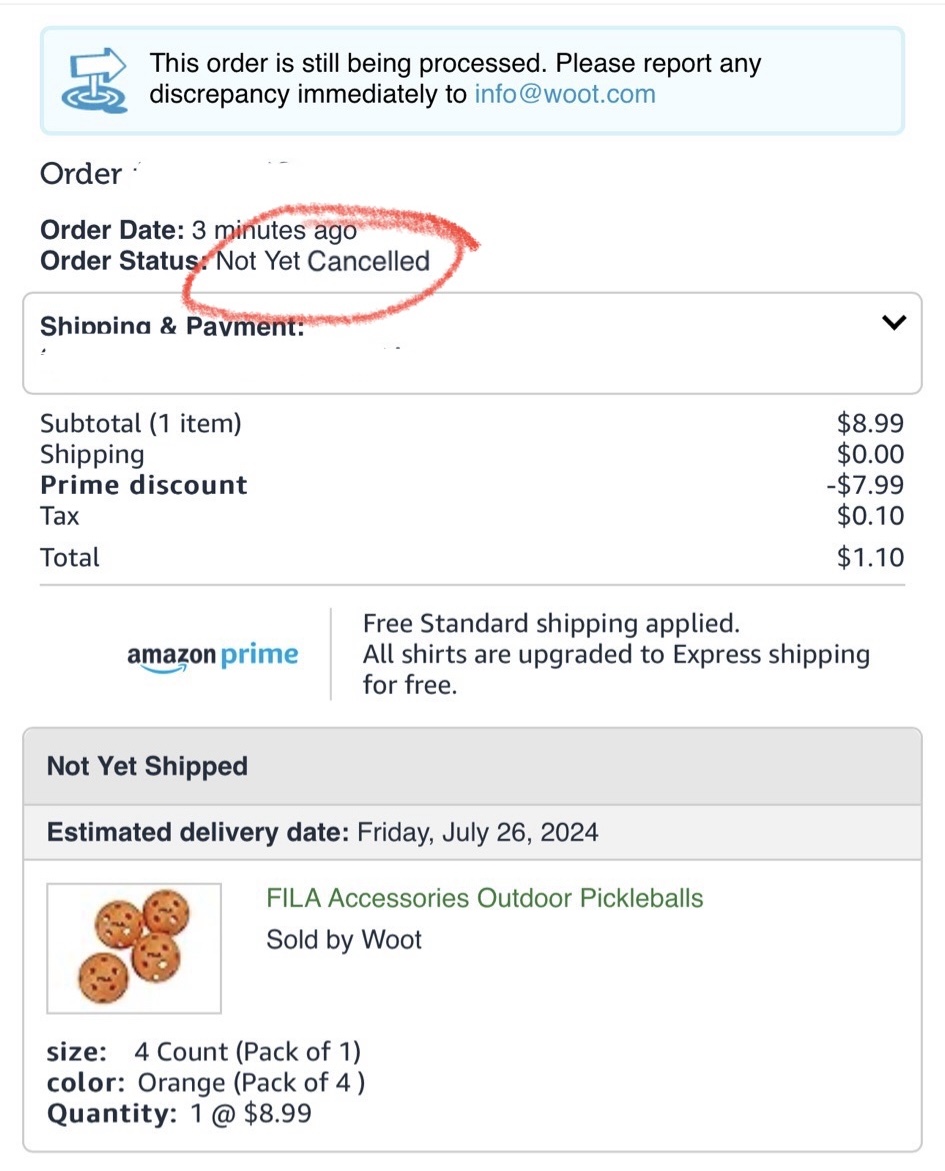Click the Quantity 1 @ $8.99 line
Viewport: 945px width, 1171px height.
click(179, 1113)
